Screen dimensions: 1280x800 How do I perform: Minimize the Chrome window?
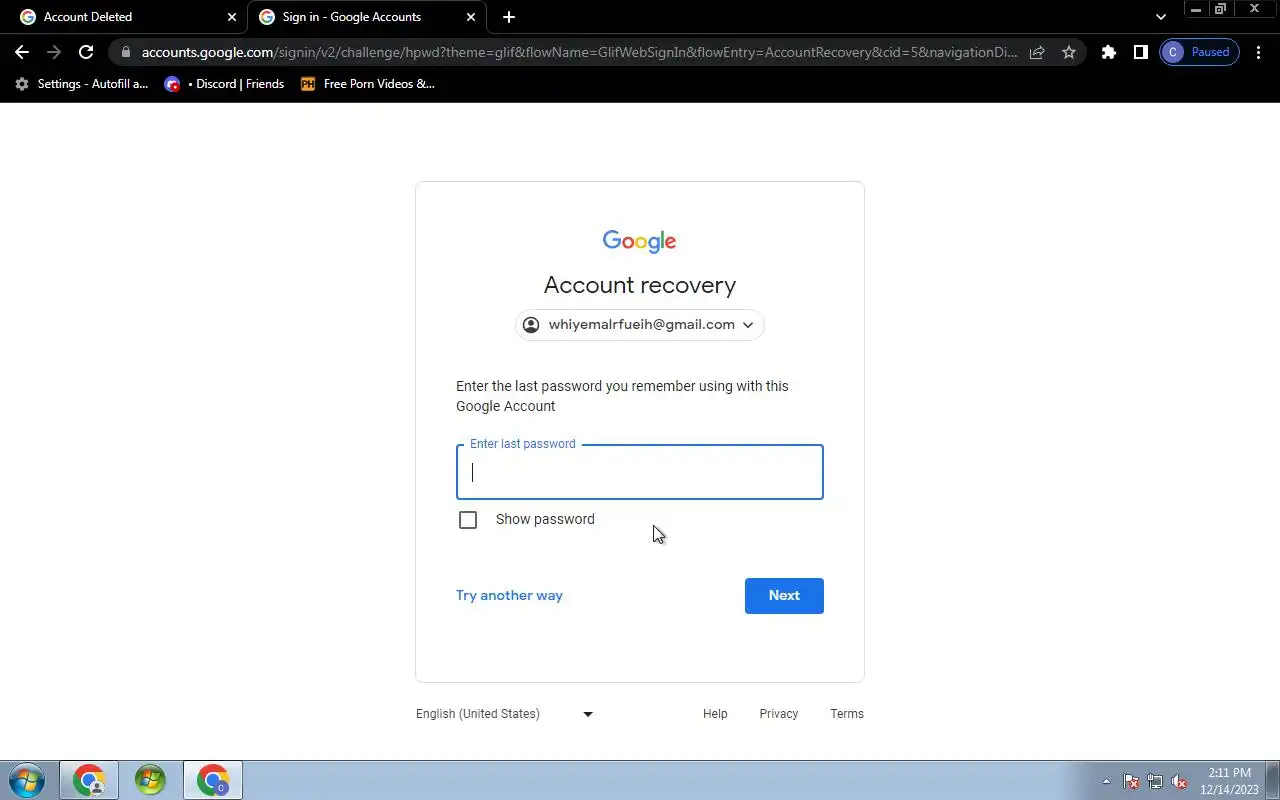point(1195,9)
